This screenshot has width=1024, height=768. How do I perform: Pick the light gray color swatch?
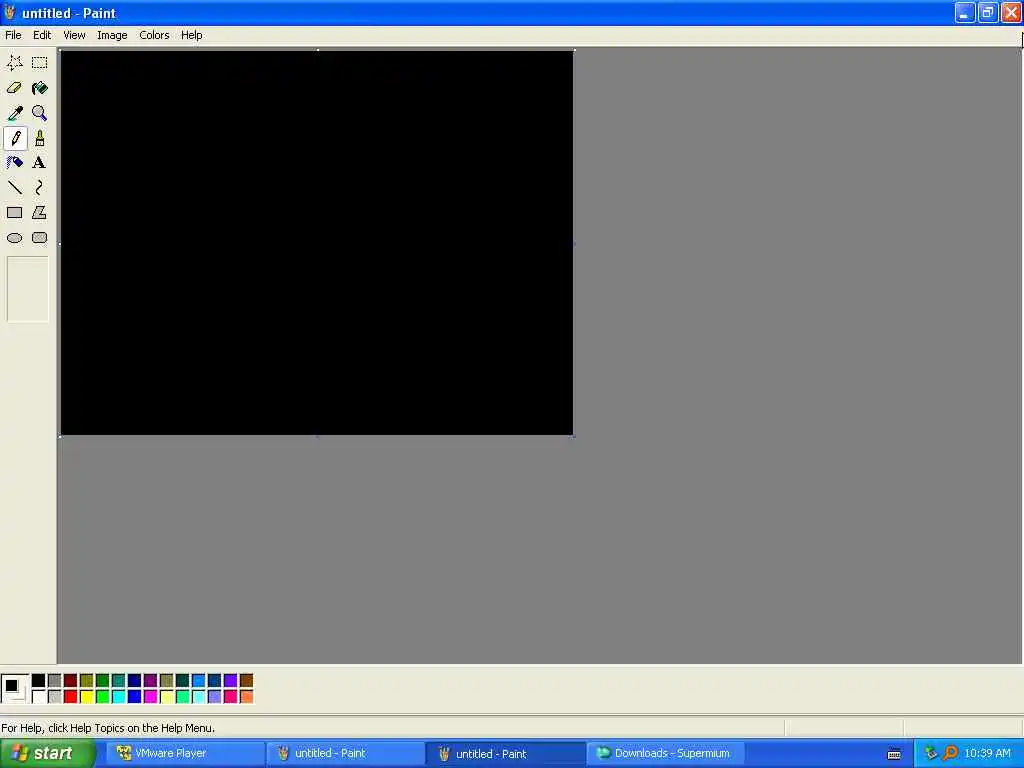(55, 697)
